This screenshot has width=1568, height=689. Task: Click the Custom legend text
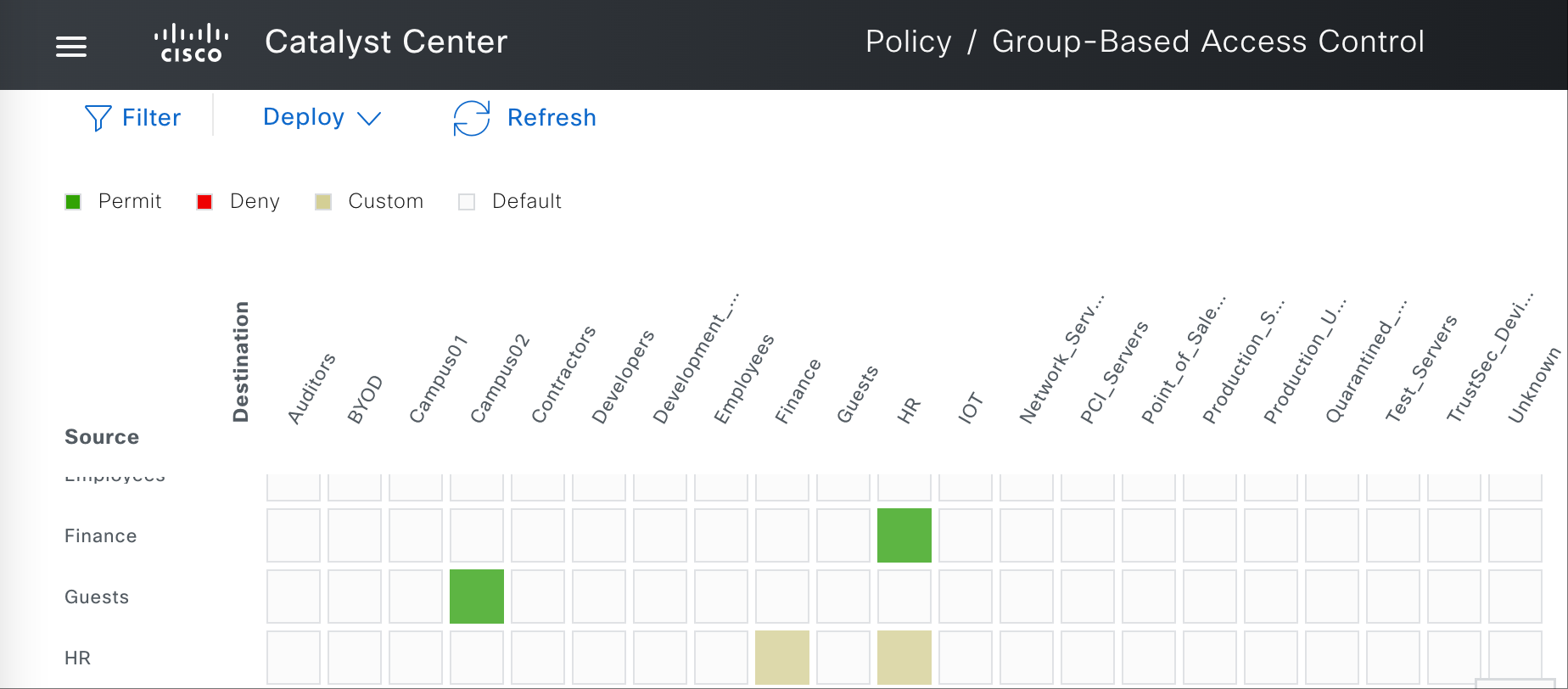[x=385, y=201]
